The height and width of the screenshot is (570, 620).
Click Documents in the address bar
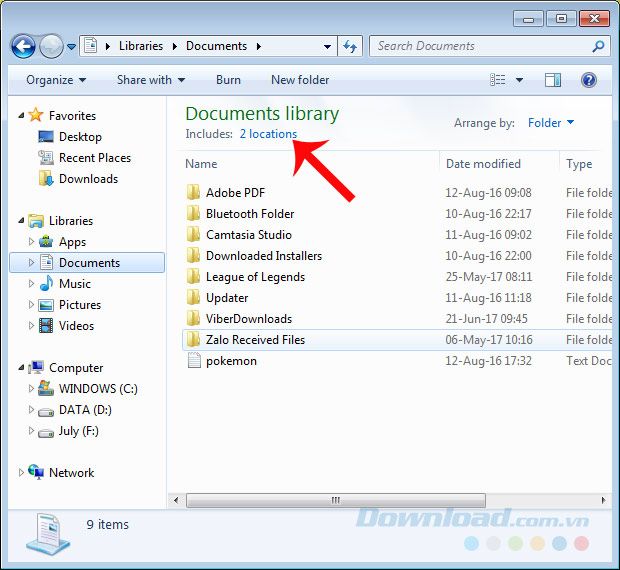coord(216,46)
